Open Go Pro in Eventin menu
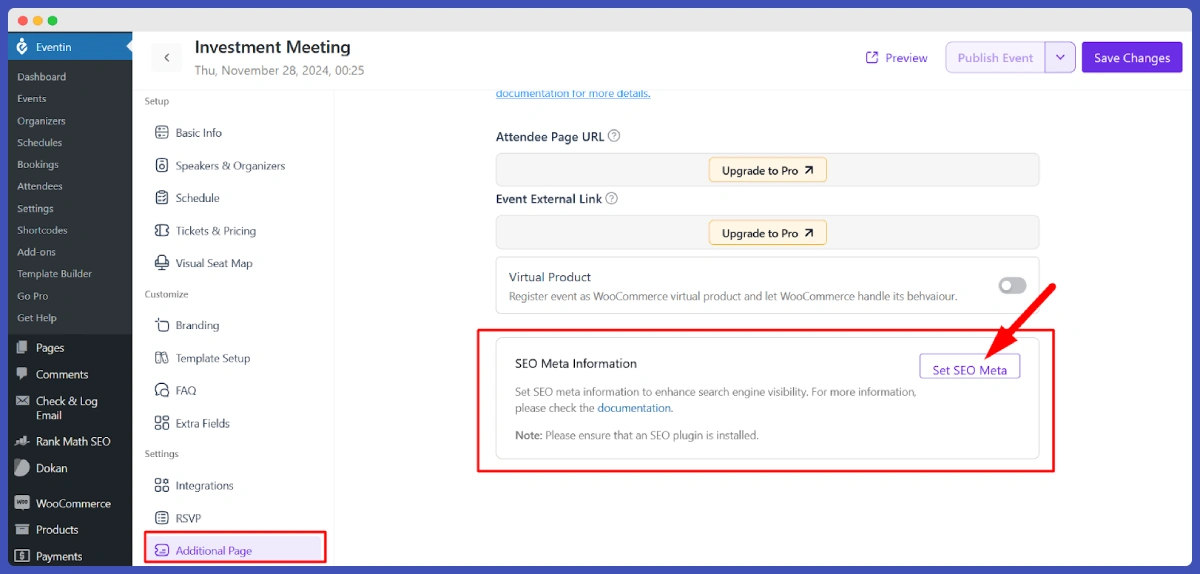1200x574 pixels. point(32,296)
